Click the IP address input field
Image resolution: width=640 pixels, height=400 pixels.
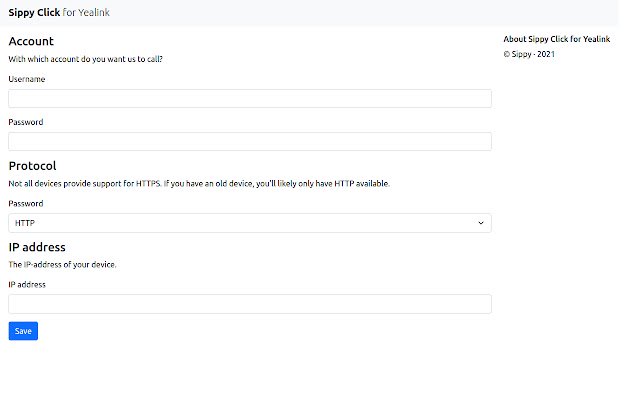click(x=250, y=304)
